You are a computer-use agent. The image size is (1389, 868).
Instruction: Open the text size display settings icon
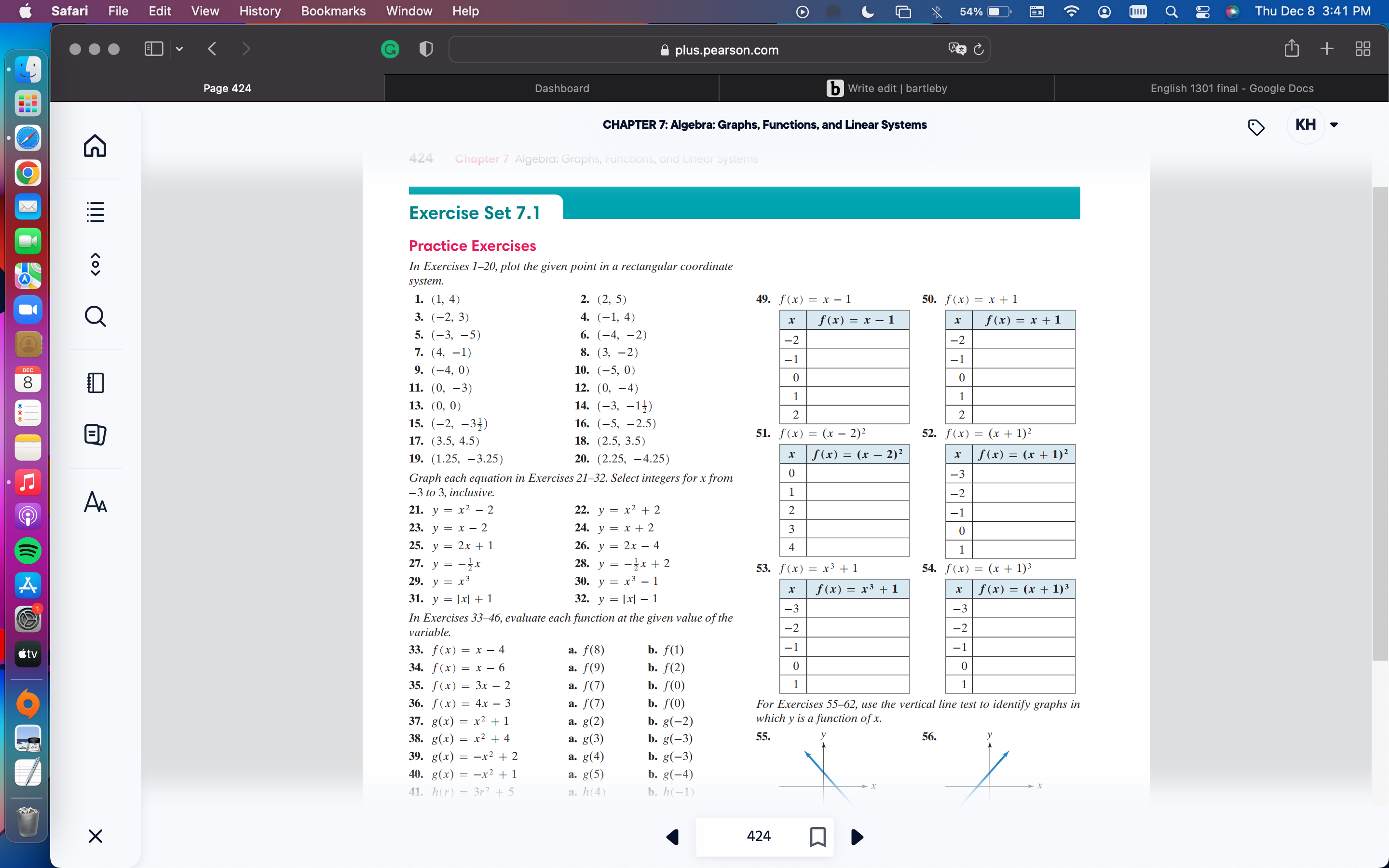[x=95, y=502]
